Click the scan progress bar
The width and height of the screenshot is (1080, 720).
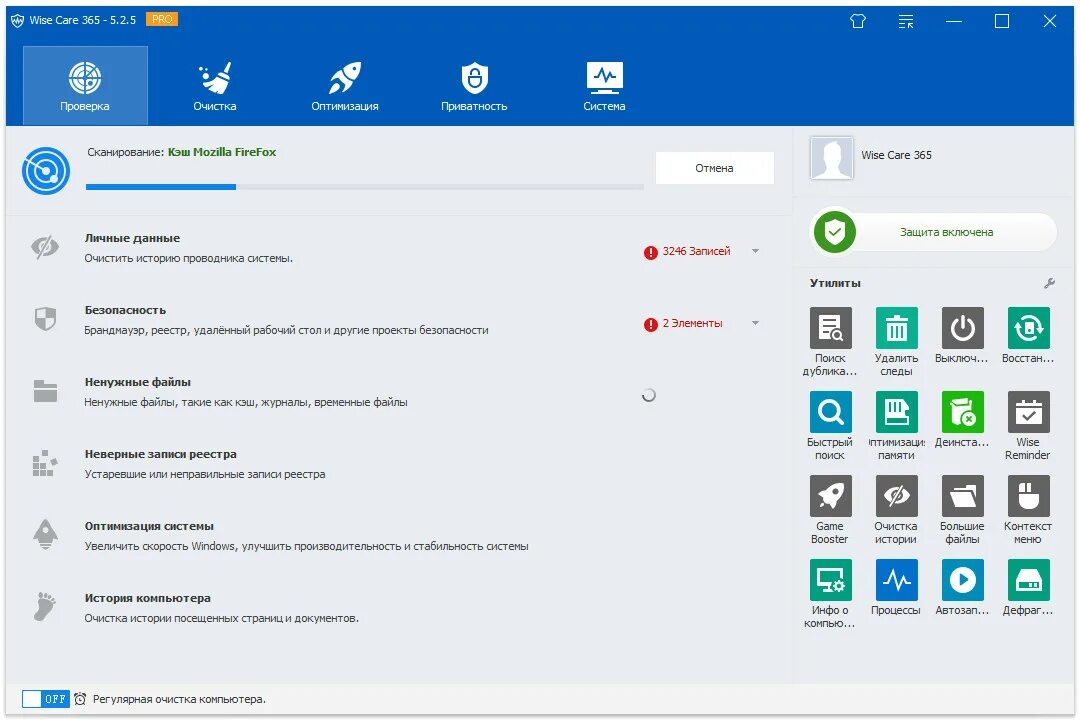[364, 187]
